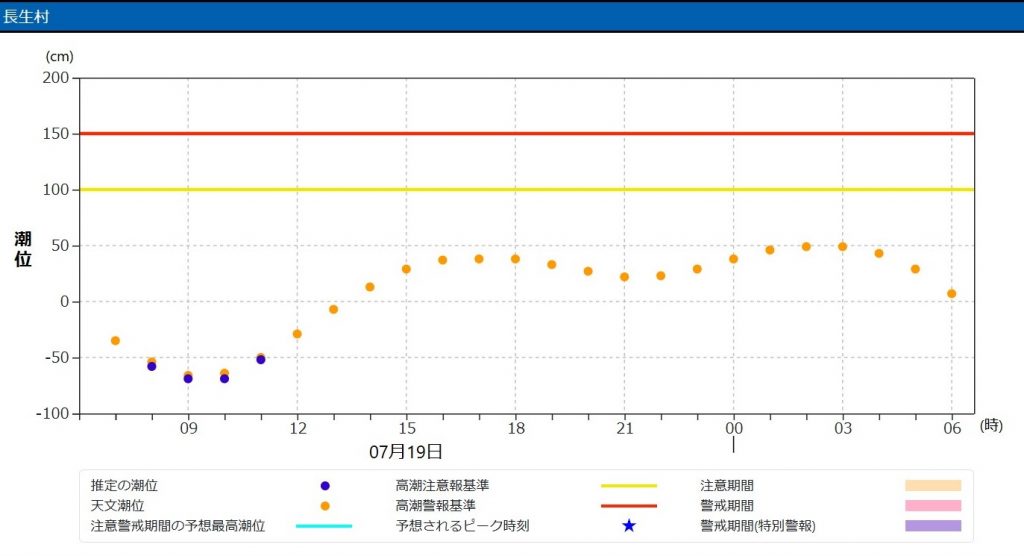The image size is (1024, 556).
Task: Click the -100 y-axis tick label
Action: click(52, 414)
